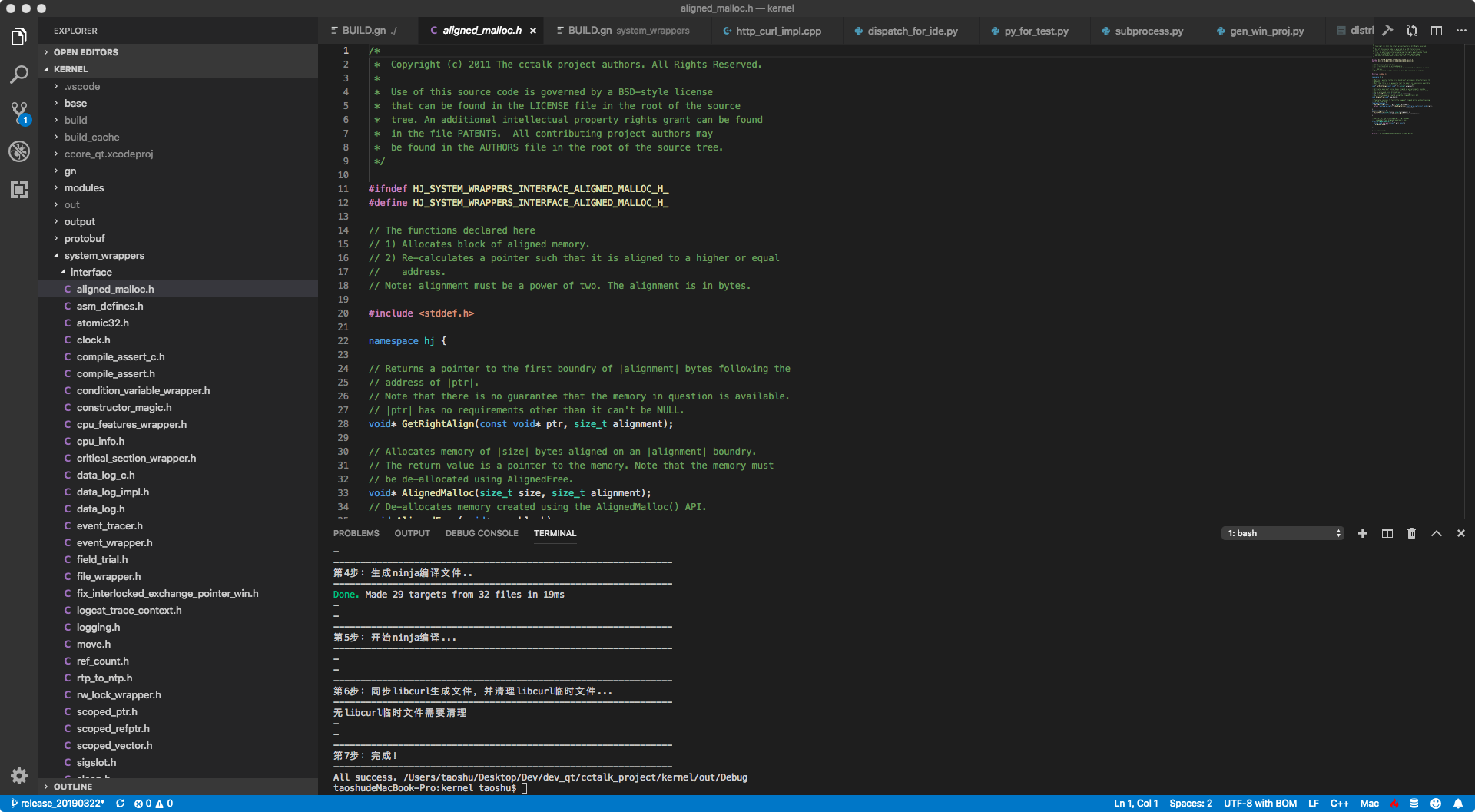Switch to the http_curl_impl.cpp tab
1475x812 pixels.
point(777,31)
